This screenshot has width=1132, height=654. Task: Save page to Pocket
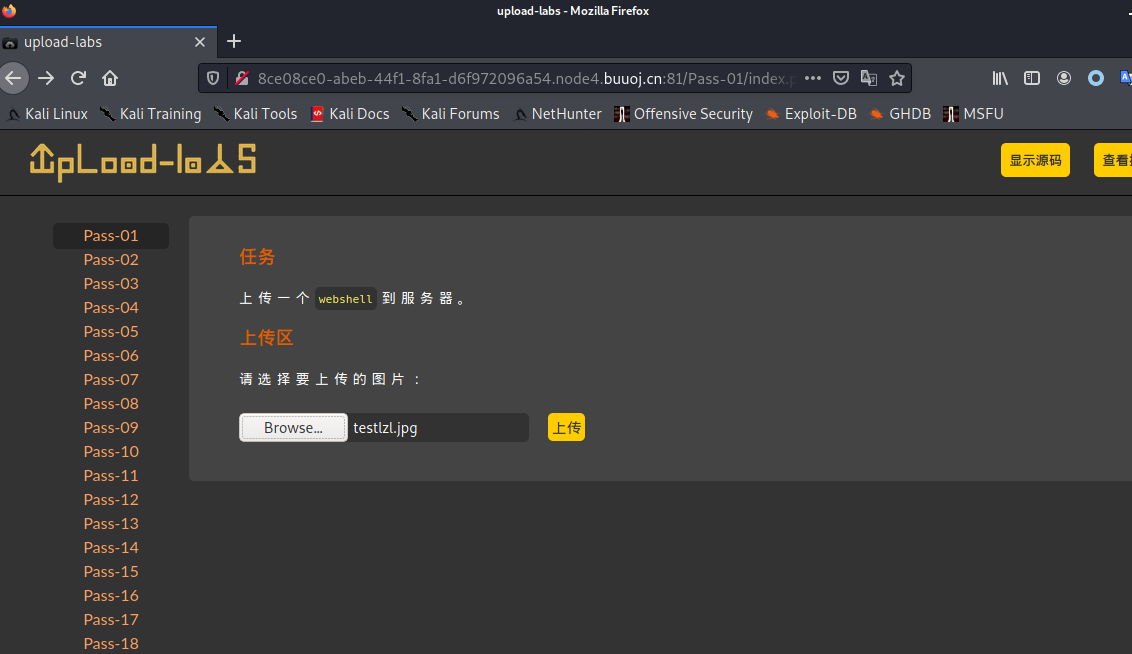tap(841, 78)
